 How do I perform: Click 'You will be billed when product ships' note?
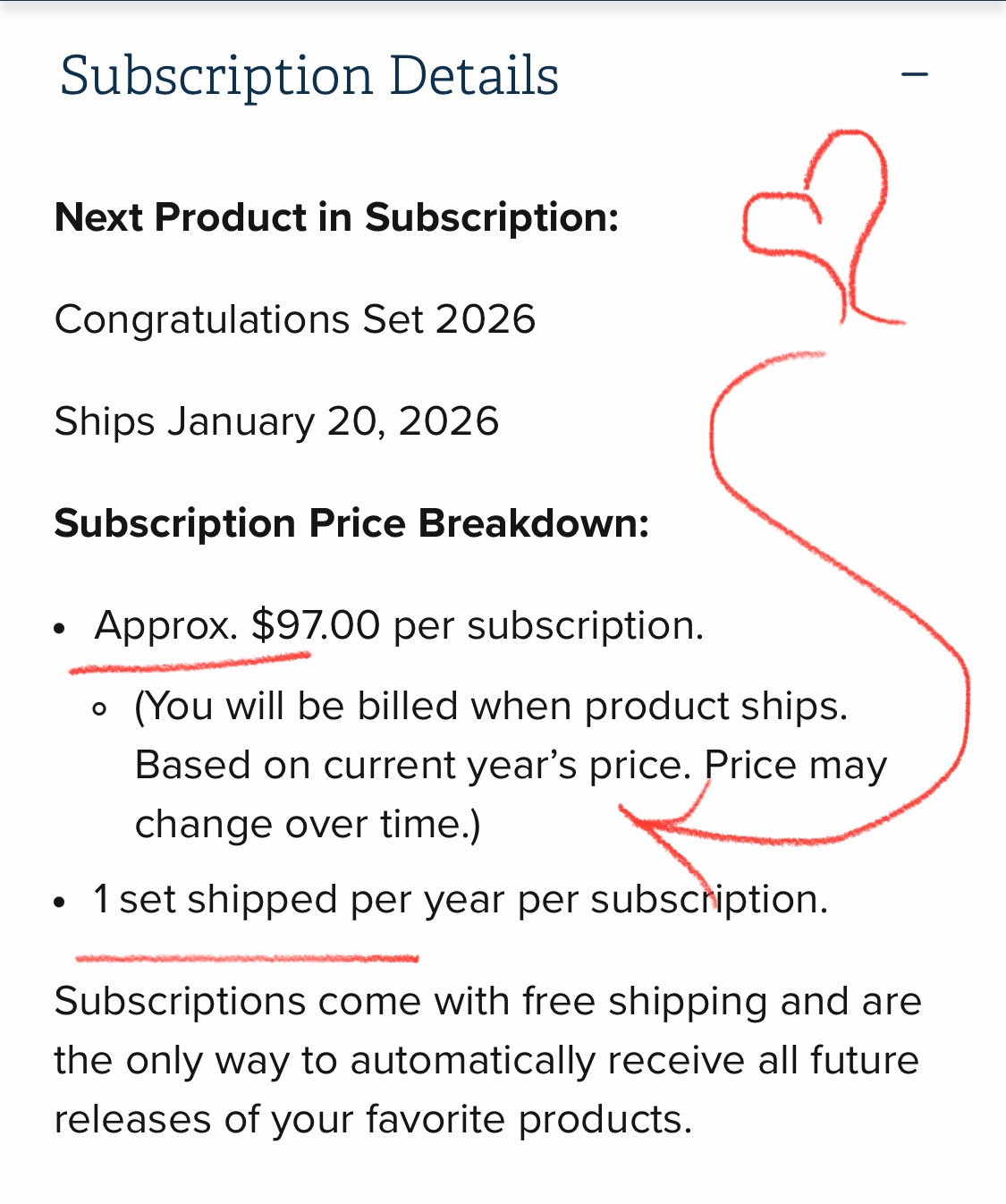coord(491,706)
